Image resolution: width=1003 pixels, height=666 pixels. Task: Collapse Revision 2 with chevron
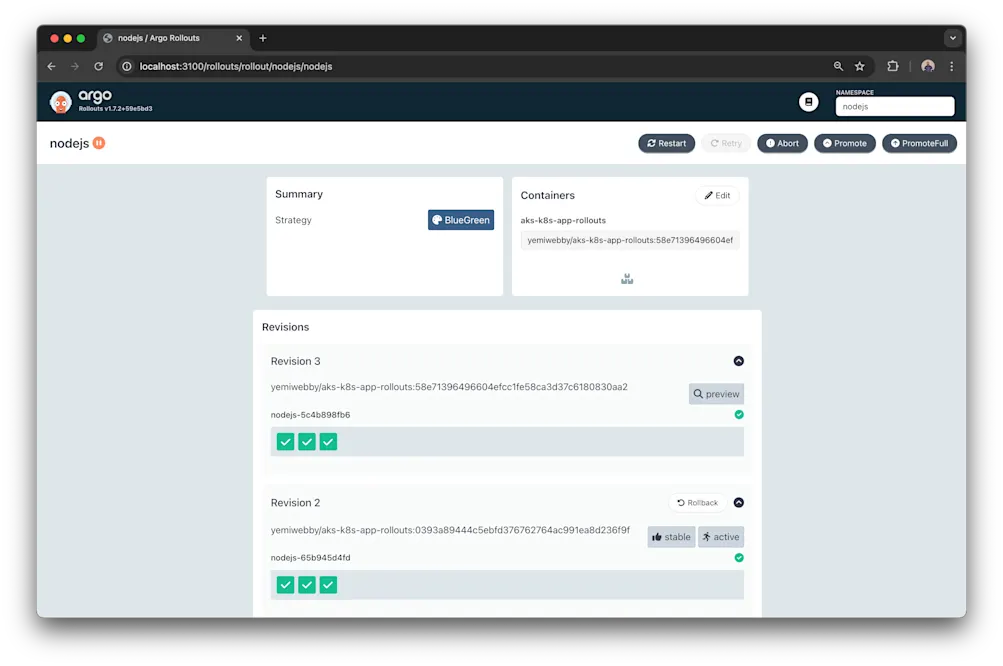[x=739, y=503]
